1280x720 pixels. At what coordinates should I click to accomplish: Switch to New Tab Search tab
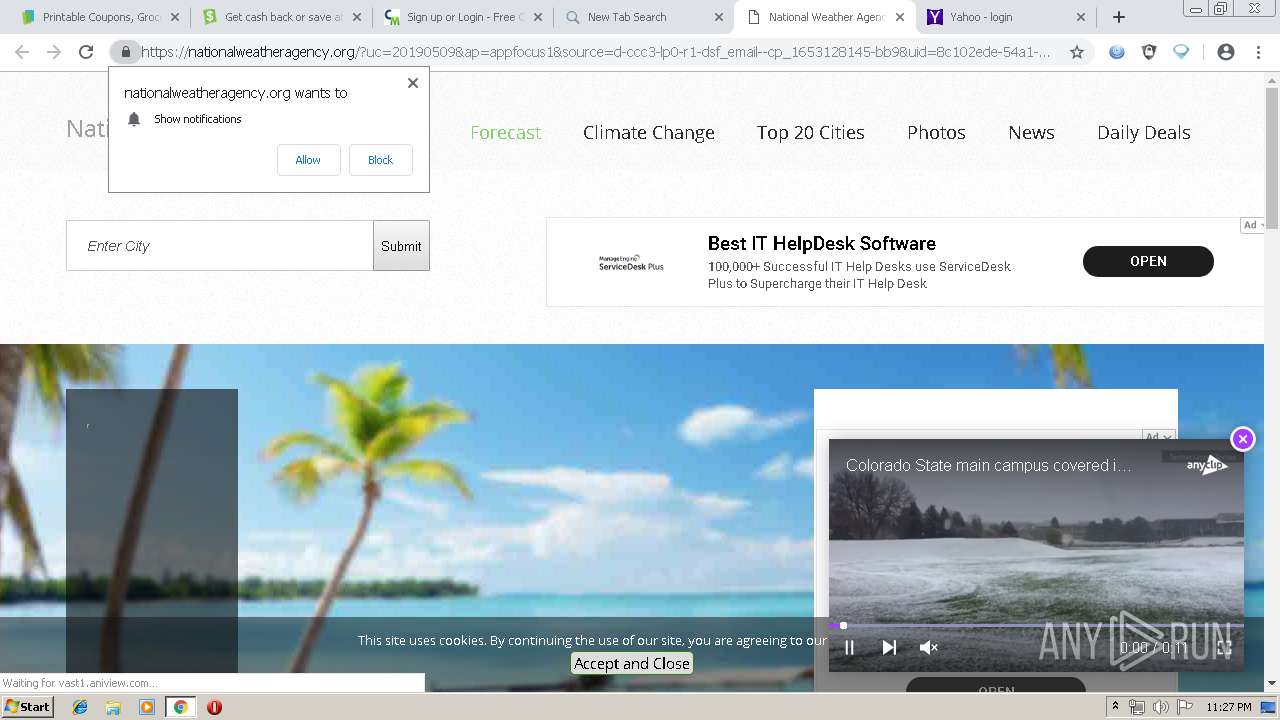[x=643, y=17]
